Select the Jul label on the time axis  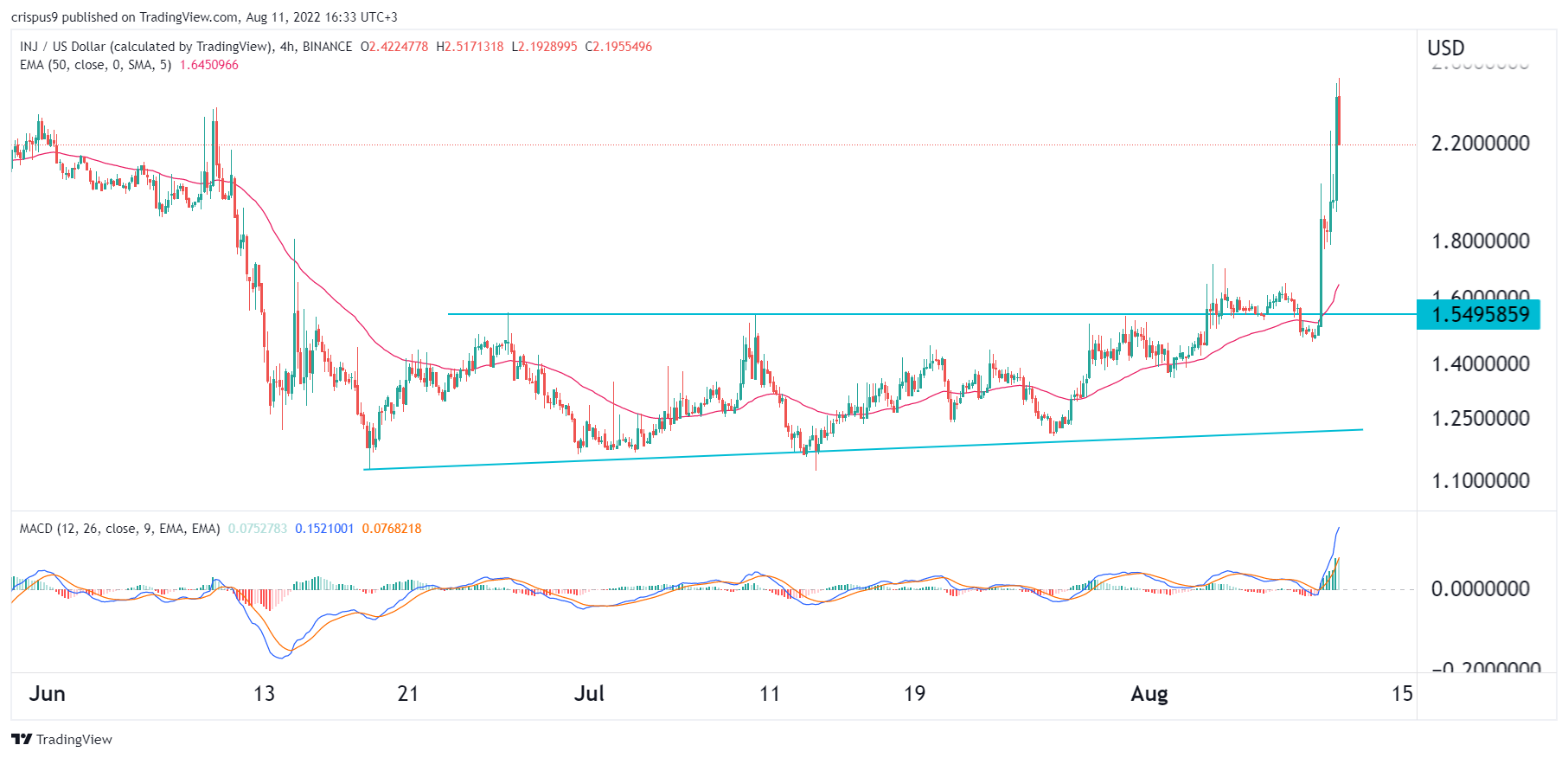tap(590, 693)
